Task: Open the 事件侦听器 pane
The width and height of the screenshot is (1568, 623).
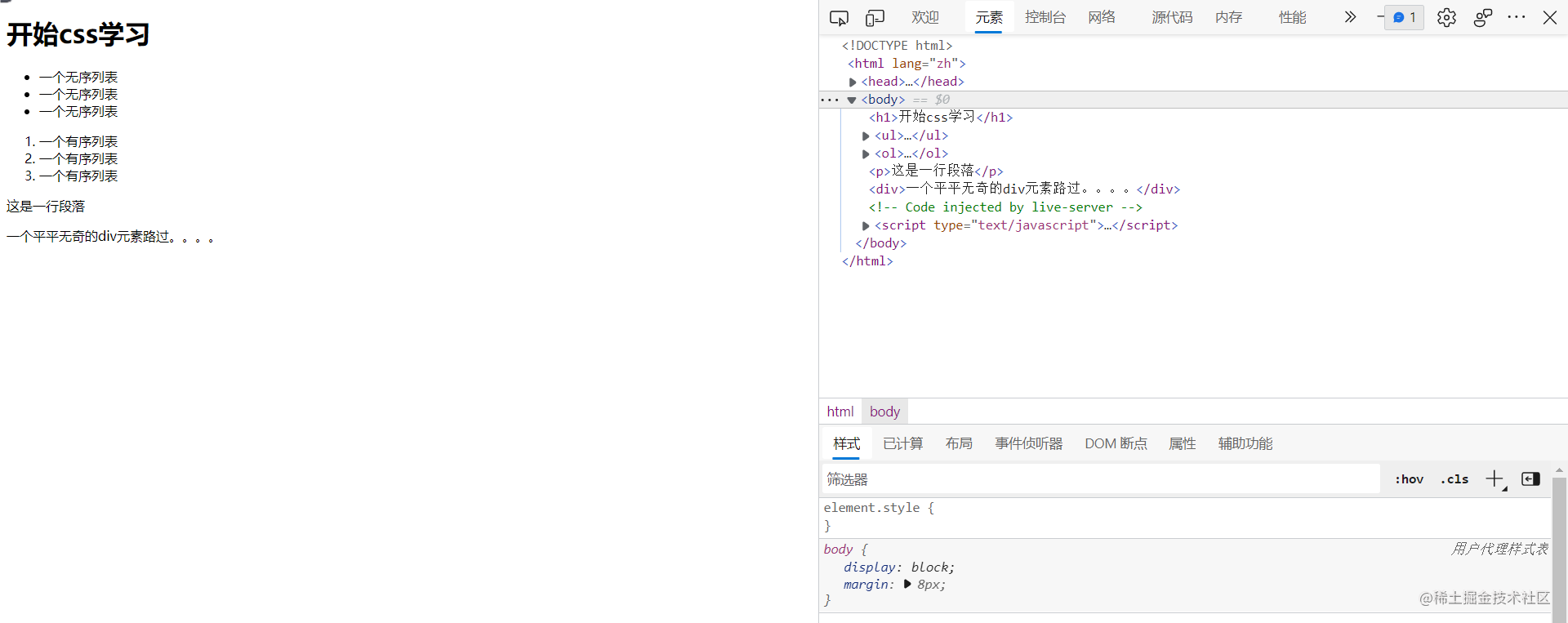Action: tap(1029, 443)
